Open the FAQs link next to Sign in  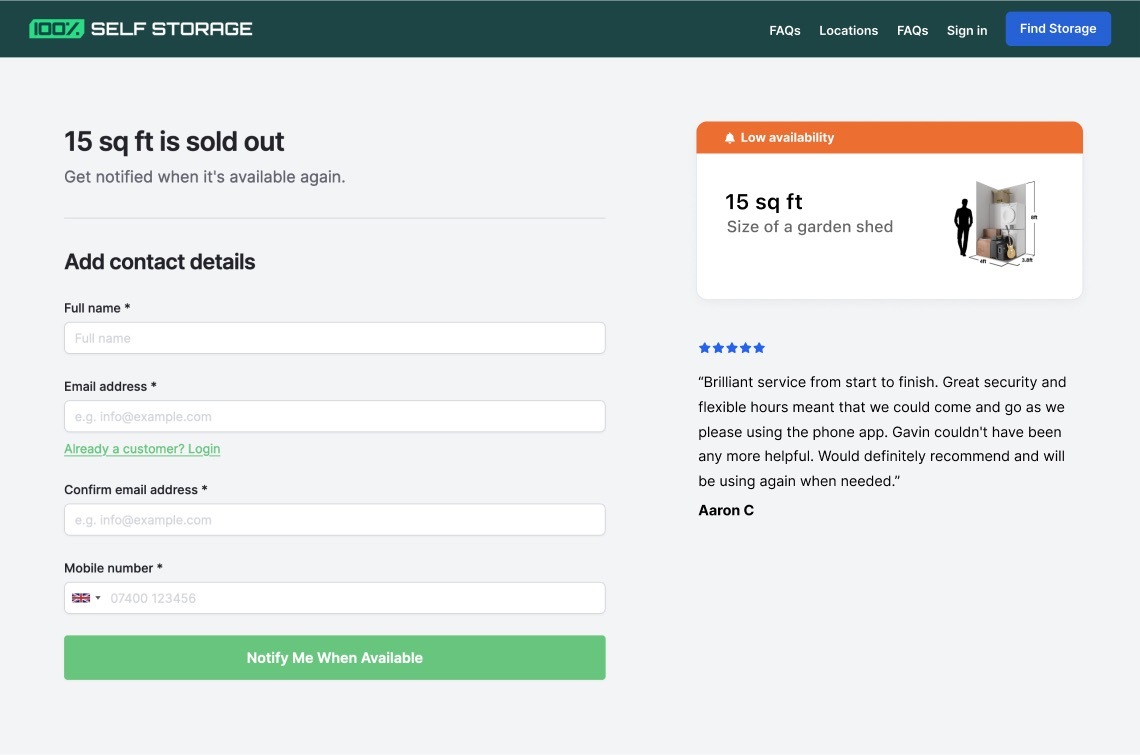(912, 30)
